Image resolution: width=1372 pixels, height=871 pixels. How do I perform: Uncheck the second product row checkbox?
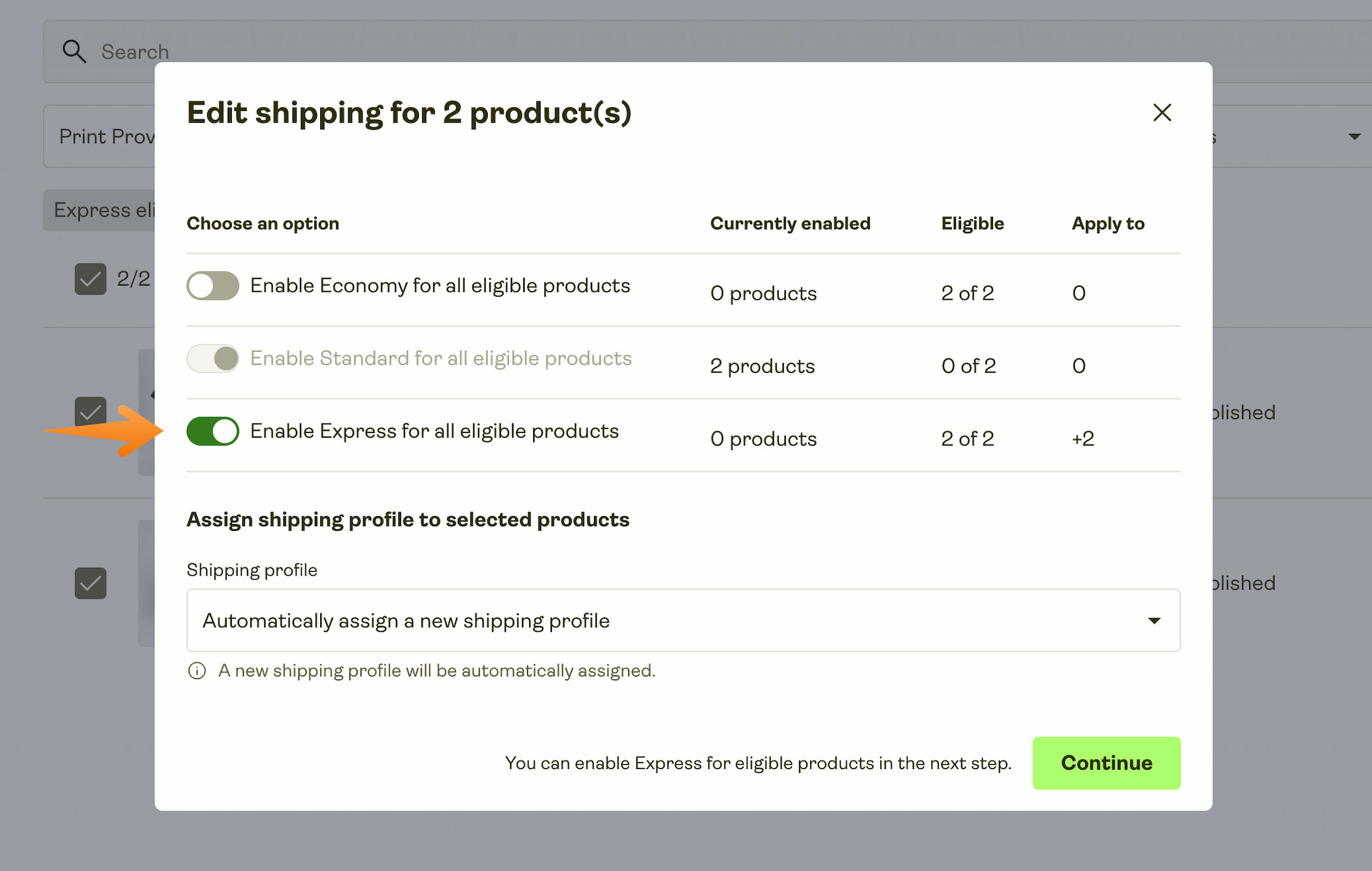pos(90,583)
